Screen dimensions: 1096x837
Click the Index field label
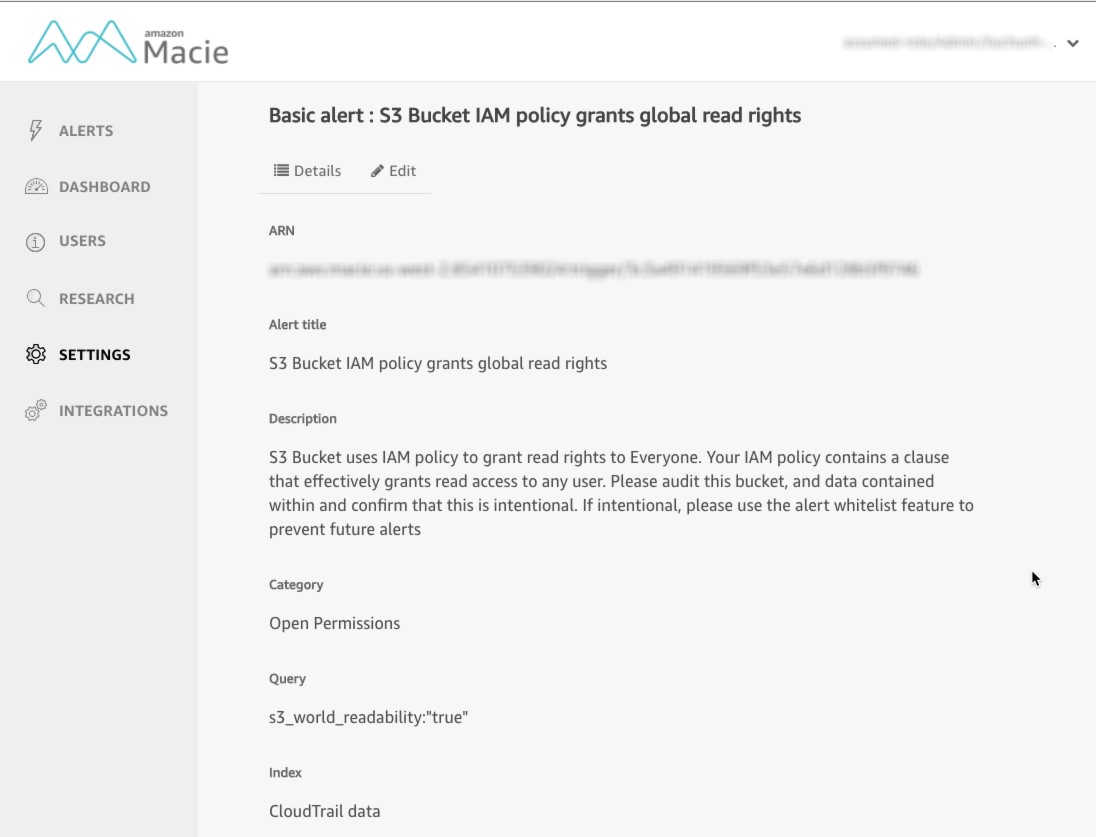[285, 773]
